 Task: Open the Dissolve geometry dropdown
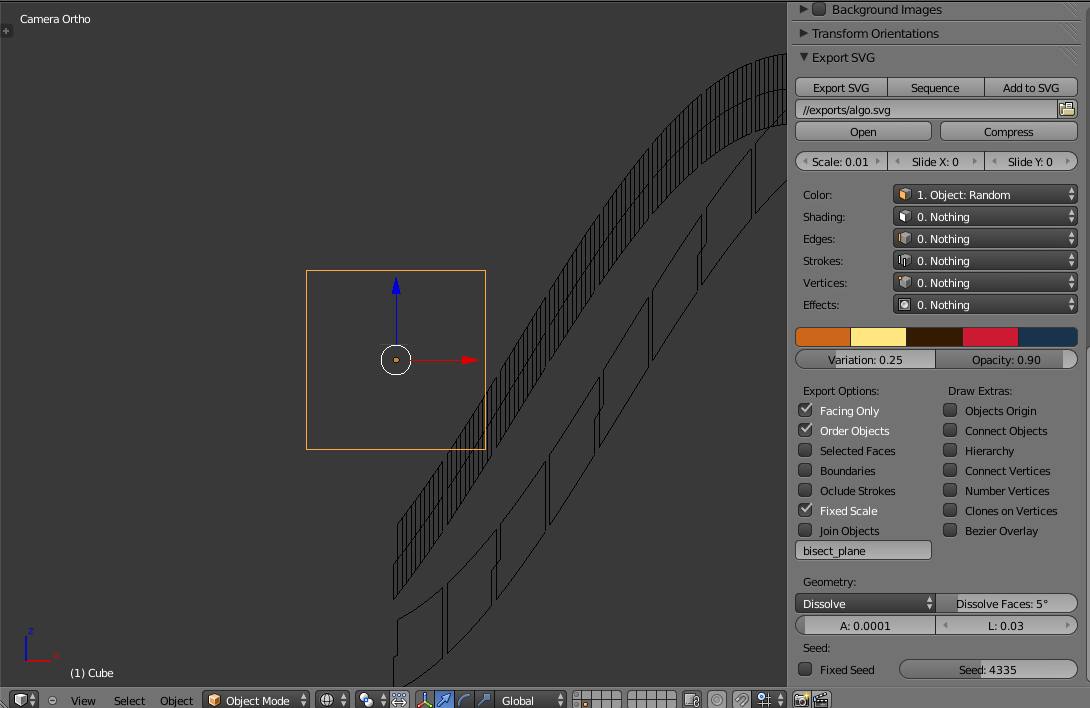point(865,603)
